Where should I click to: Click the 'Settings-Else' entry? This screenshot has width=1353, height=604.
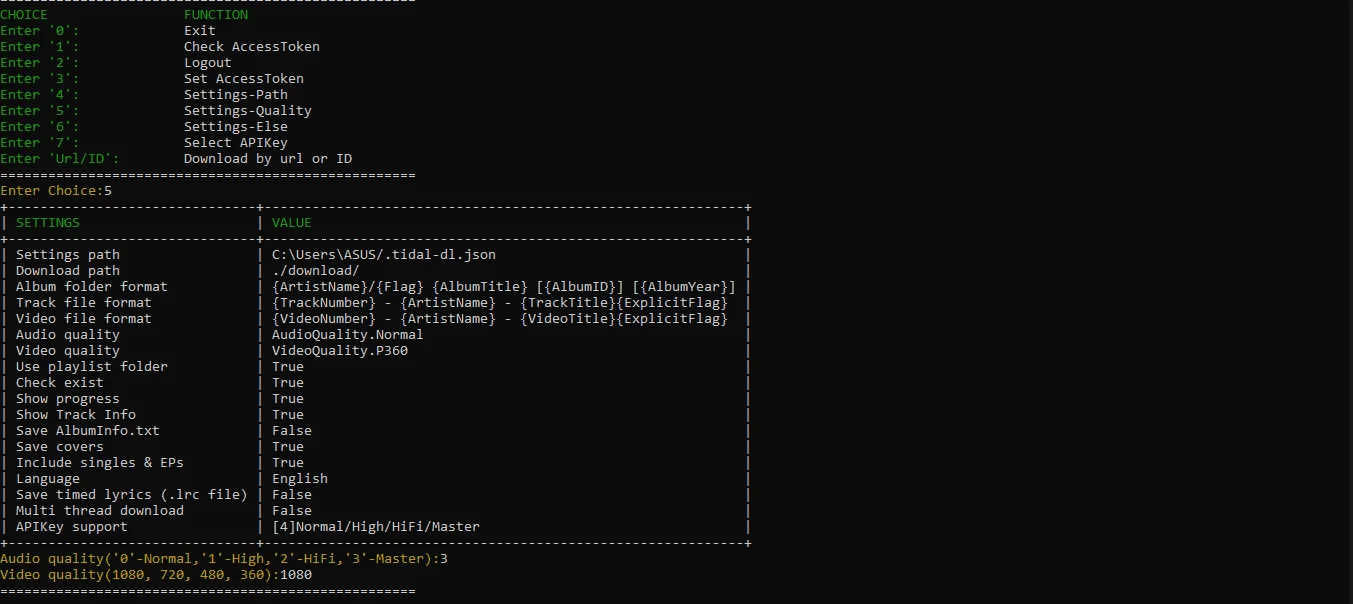point(236,127)
